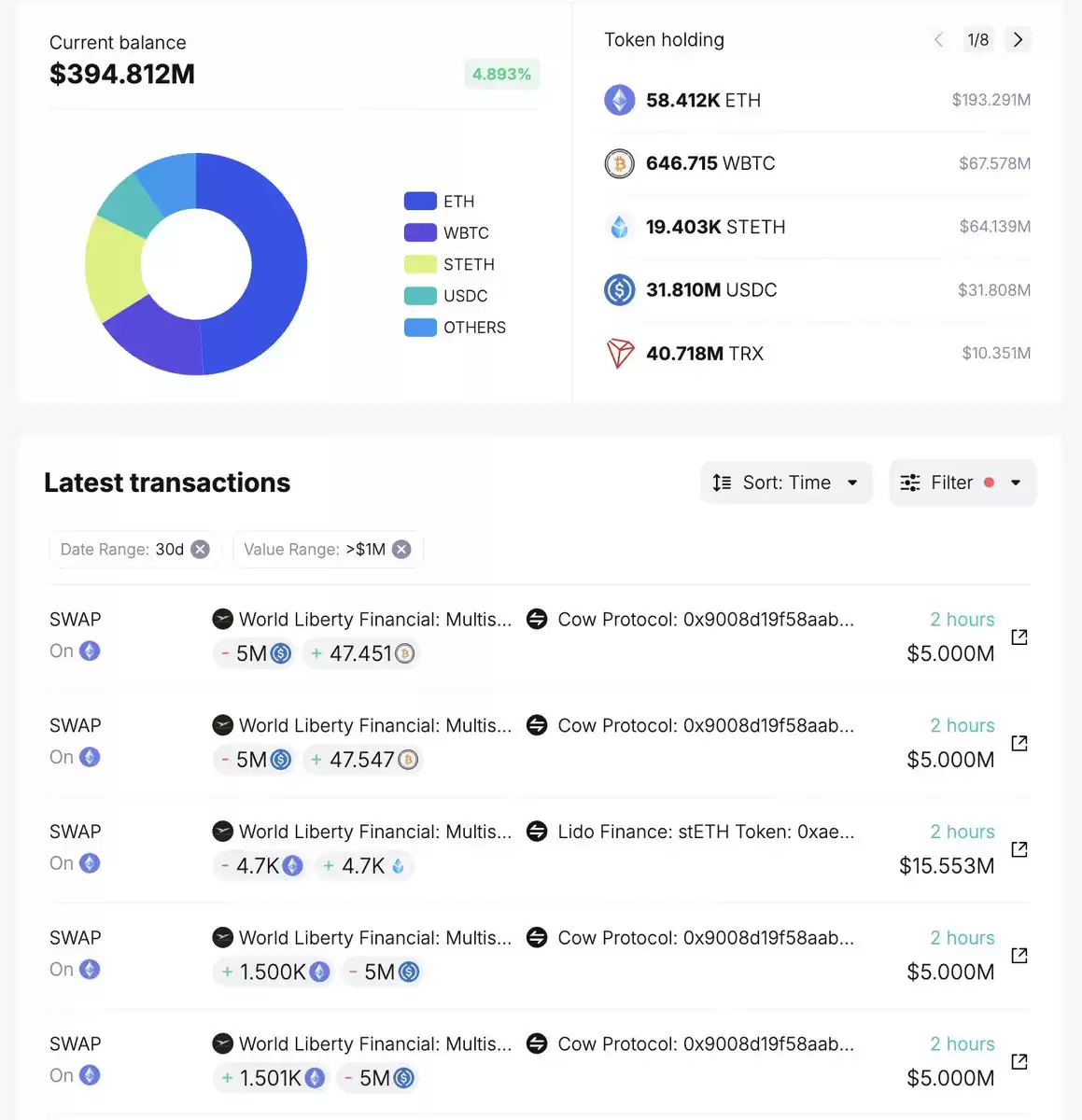Open the Filter dropdown
This screenshot has height=1120, width=1082.
[963, 483]
